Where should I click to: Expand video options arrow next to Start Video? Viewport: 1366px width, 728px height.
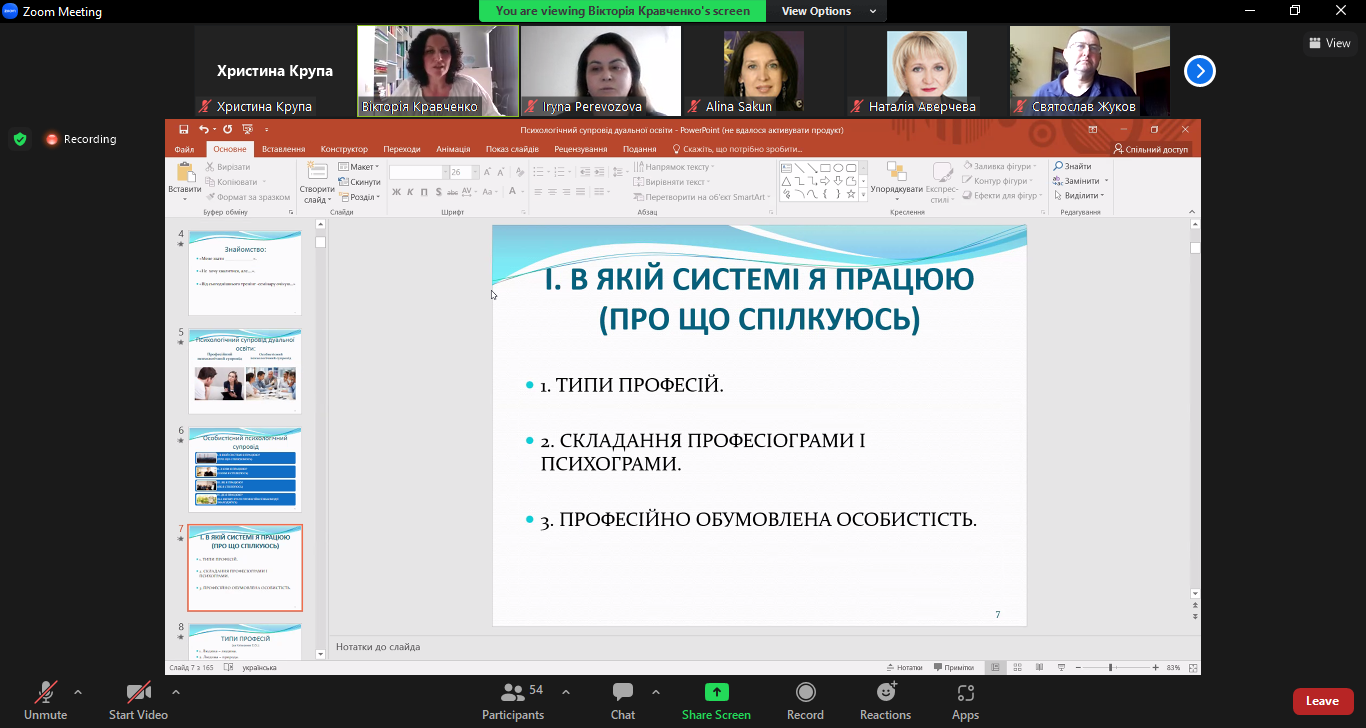click(176, 692)
